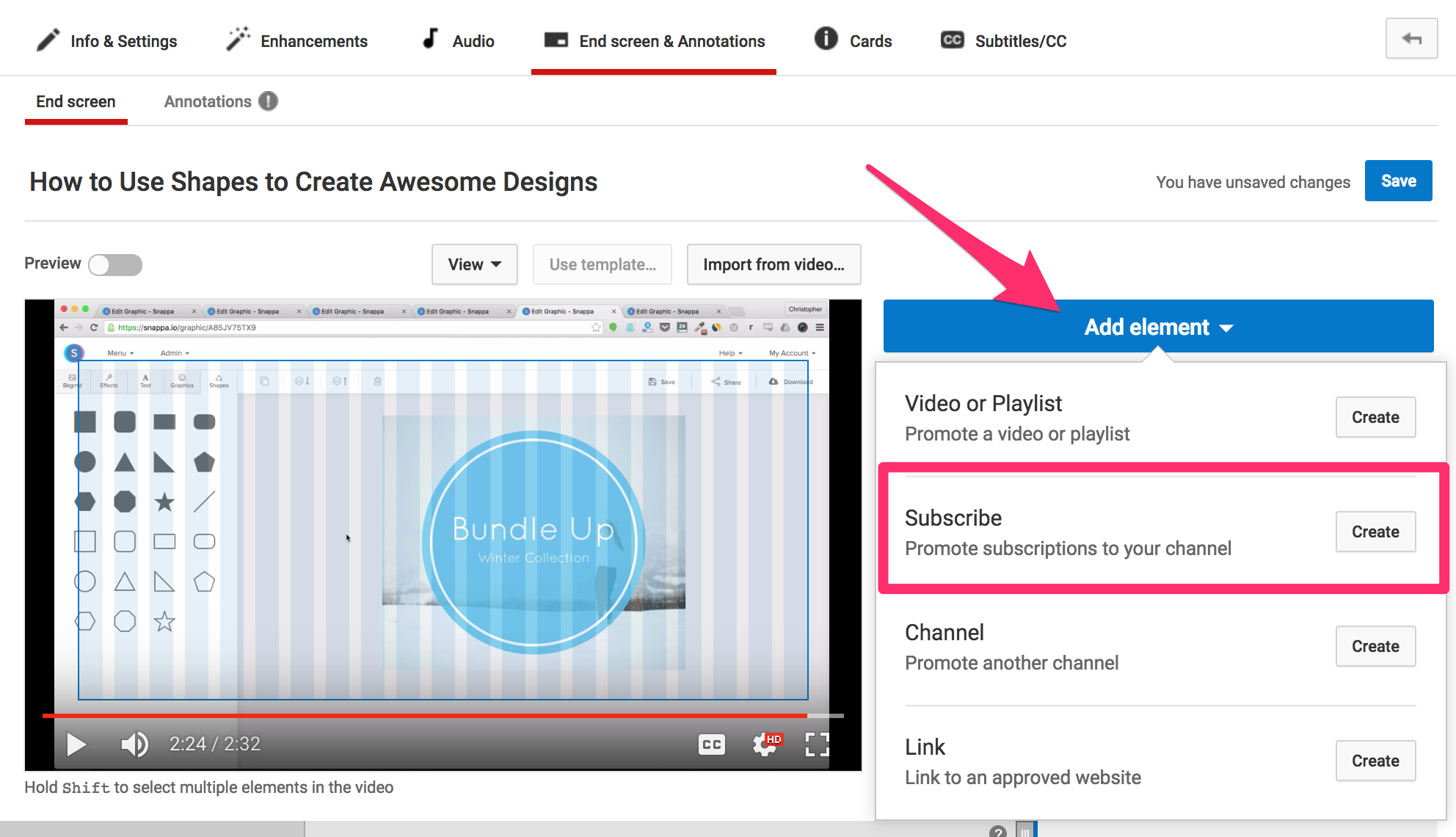Click the Use template... button
Image resolution: width=1456 pixels, height=837 pixels.
pos(603,264)
